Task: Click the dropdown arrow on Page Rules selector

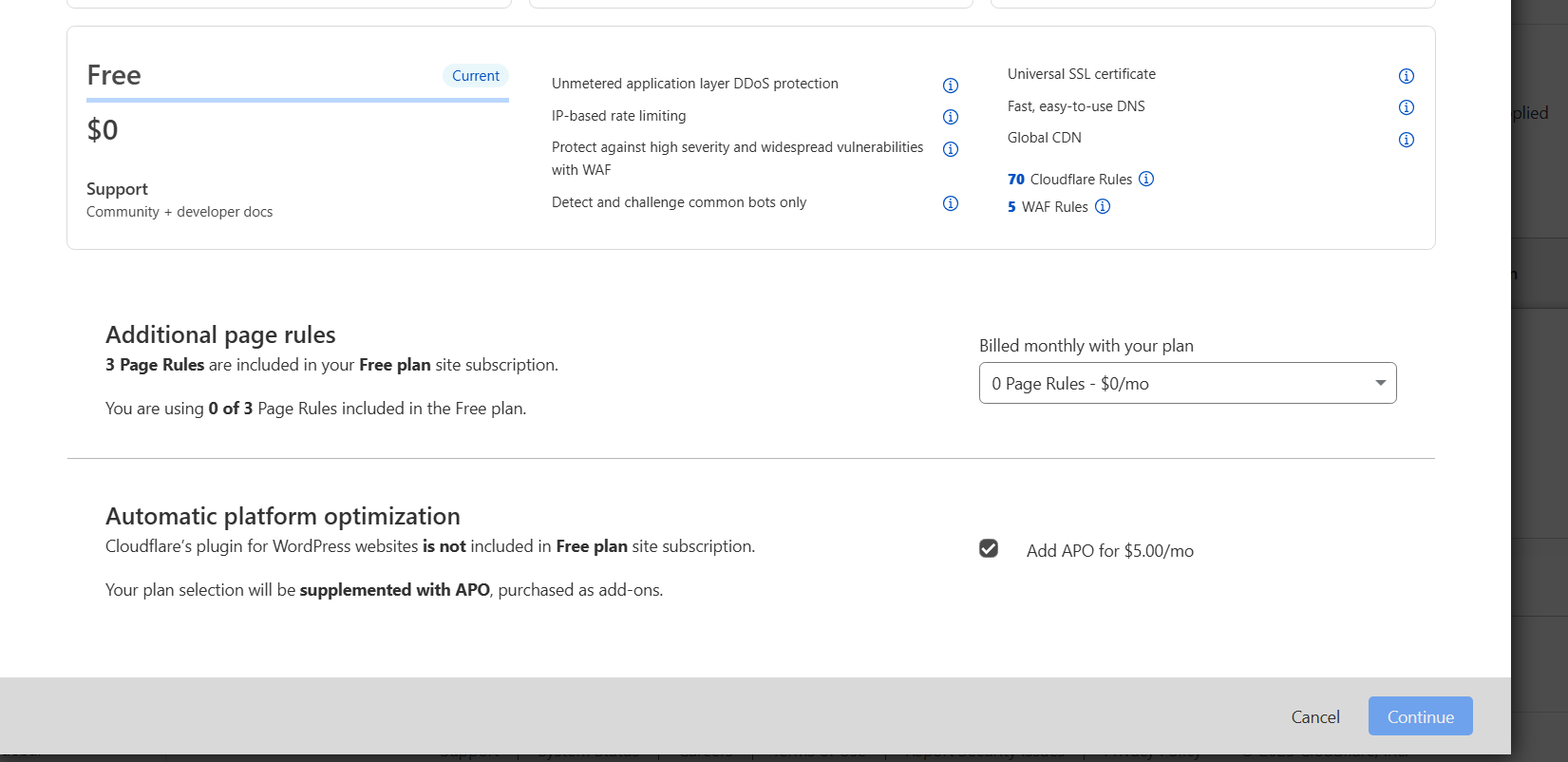Action: click(x=1380, y=383)
